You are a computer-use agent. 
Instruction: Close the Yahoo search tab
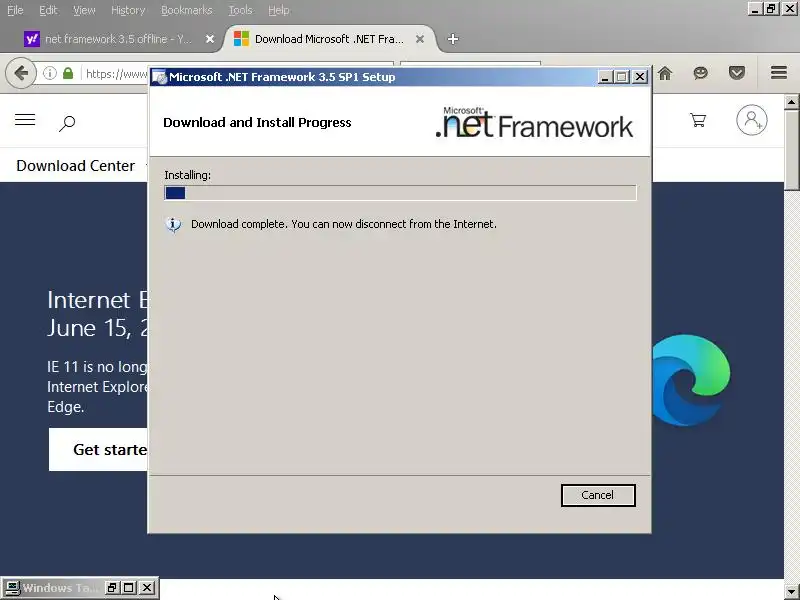pos(210,39)
